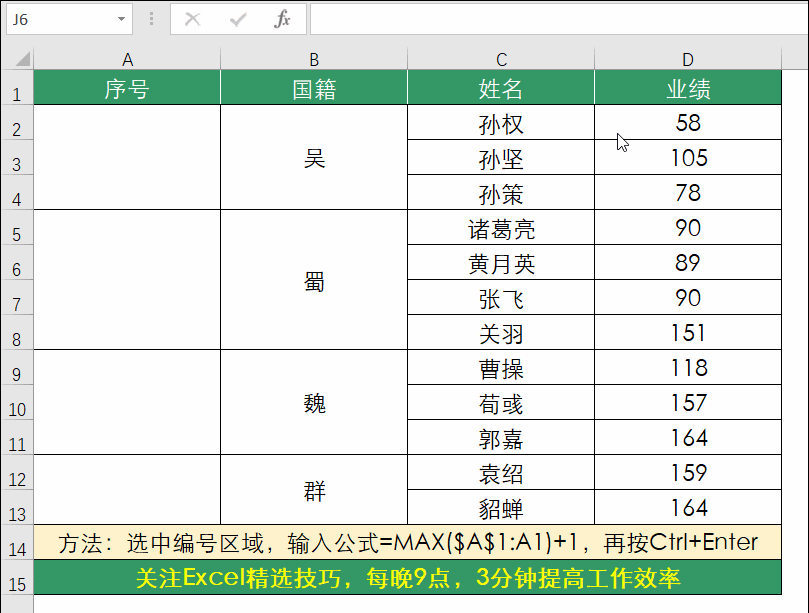Screen dimensions: 809x613
Task: Select empty merged 序号 cell beside 蜀
Action: pyautogui.click(x=127, y=280)
